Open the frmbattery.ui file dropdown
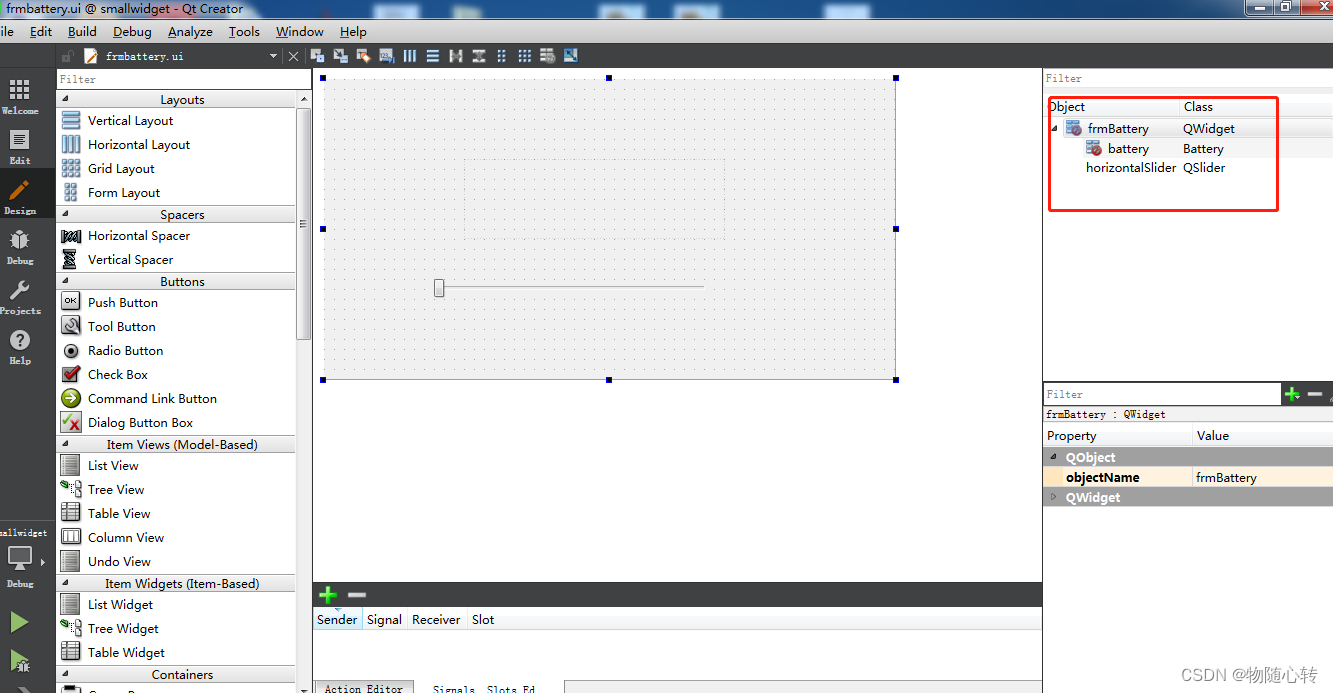Viewport: 1333px width, 693px height. (x=273, y=56)
